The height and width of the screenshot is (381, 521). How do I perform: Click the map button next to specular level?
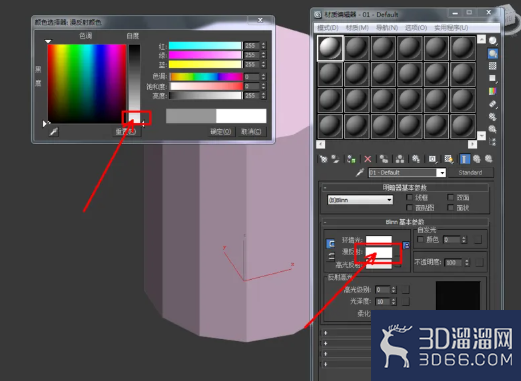(x=405, y=290)
